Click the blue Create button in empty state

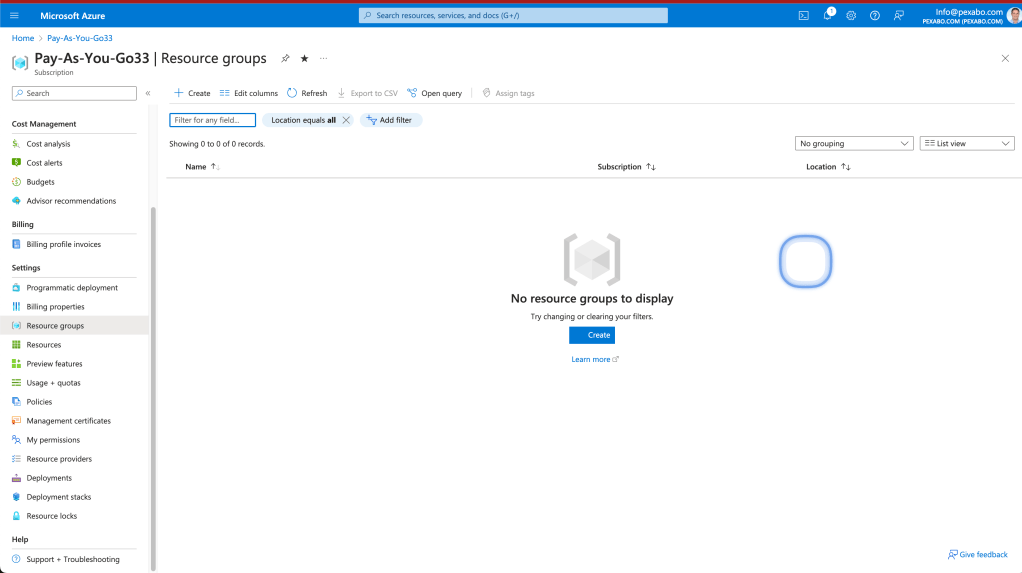click(592, 335)
